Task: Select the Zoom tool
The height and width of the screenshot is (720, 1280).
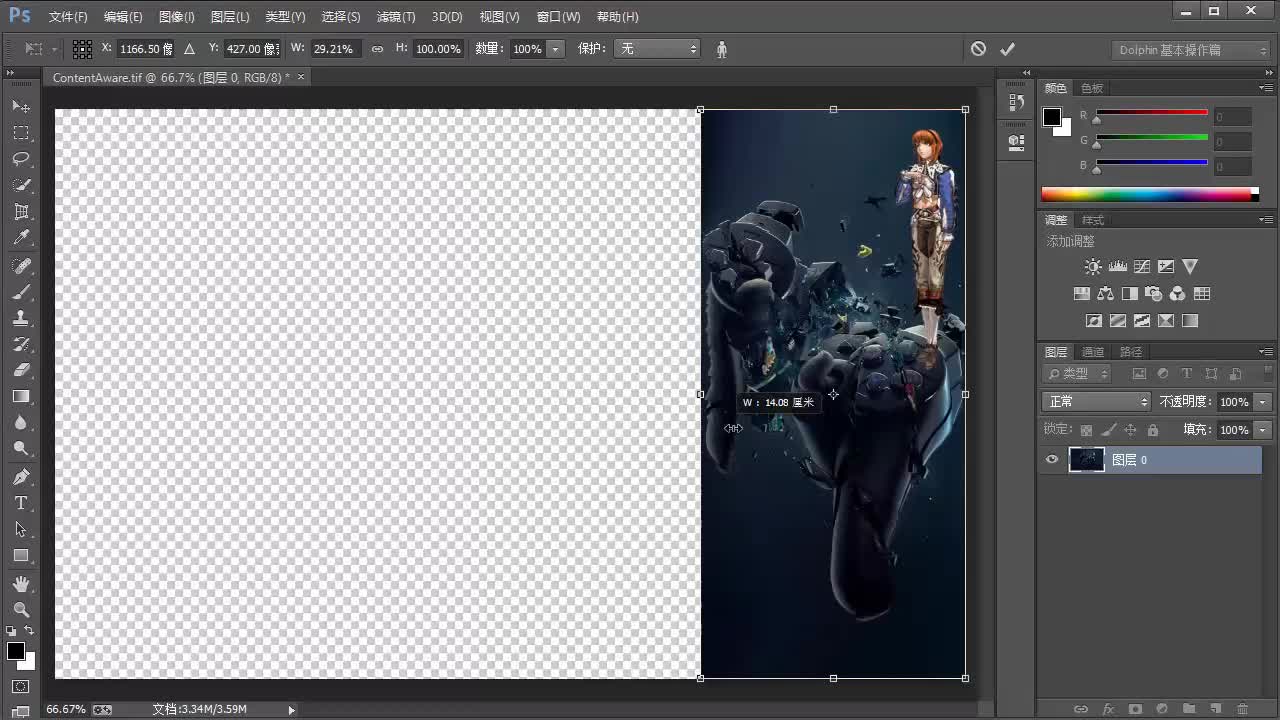Action: [x=22, y=609]
